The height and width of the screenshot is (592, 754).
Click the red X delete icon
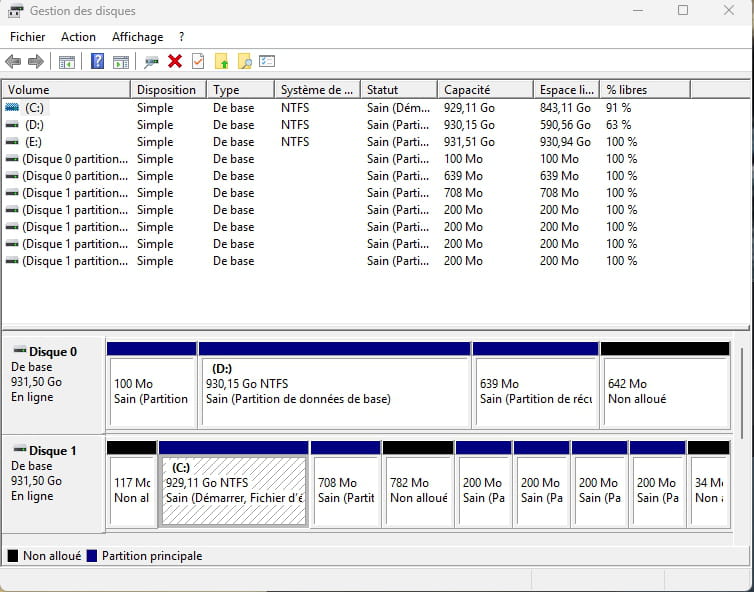(x=175, y=62)
